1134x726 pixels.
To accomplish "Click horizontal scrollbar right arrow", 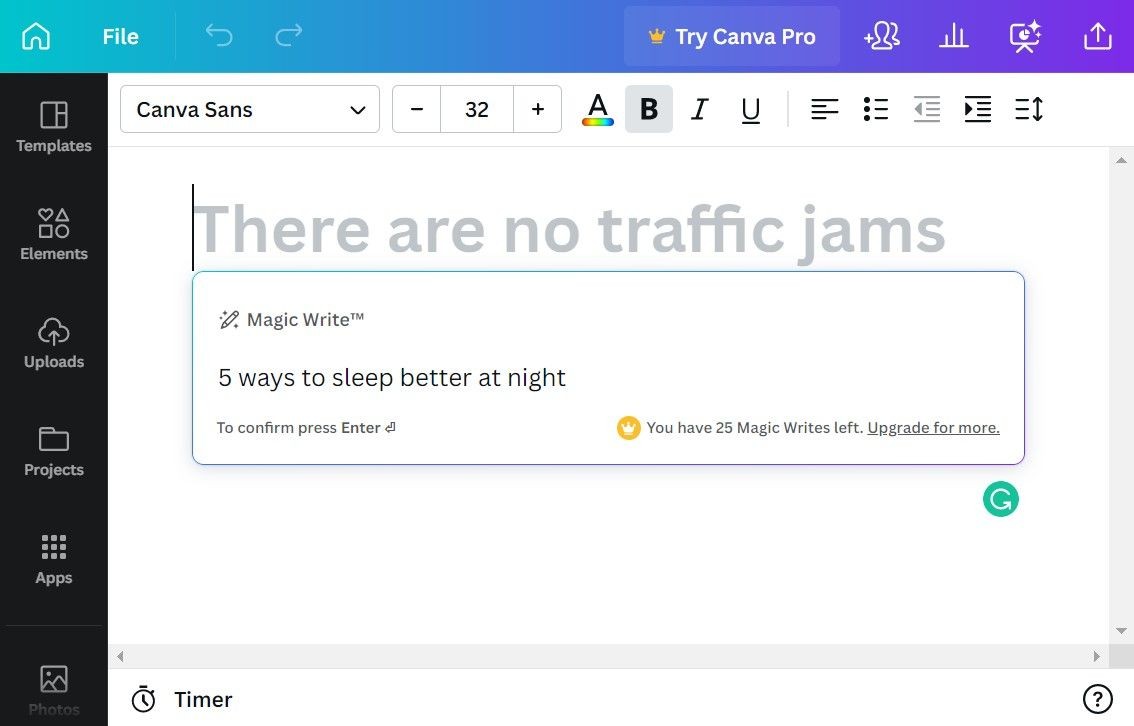I will tap(1096, 657).
